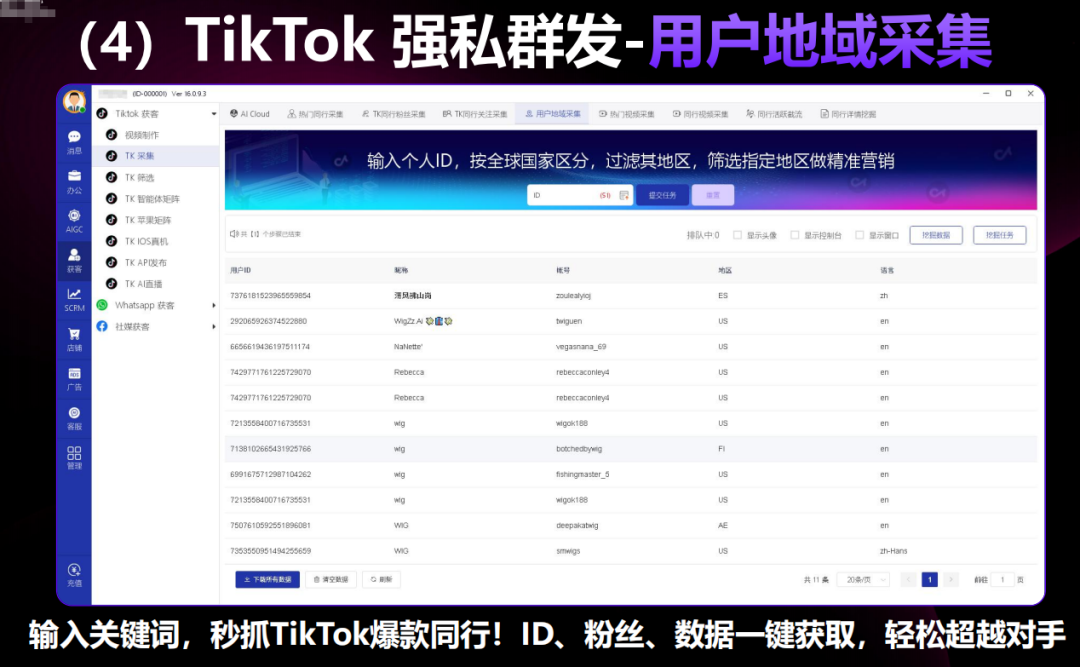This screenshot has width=1080, height=667.
Task: Switch to TK同行粉丝采集 tab
Action: [393, 114]
